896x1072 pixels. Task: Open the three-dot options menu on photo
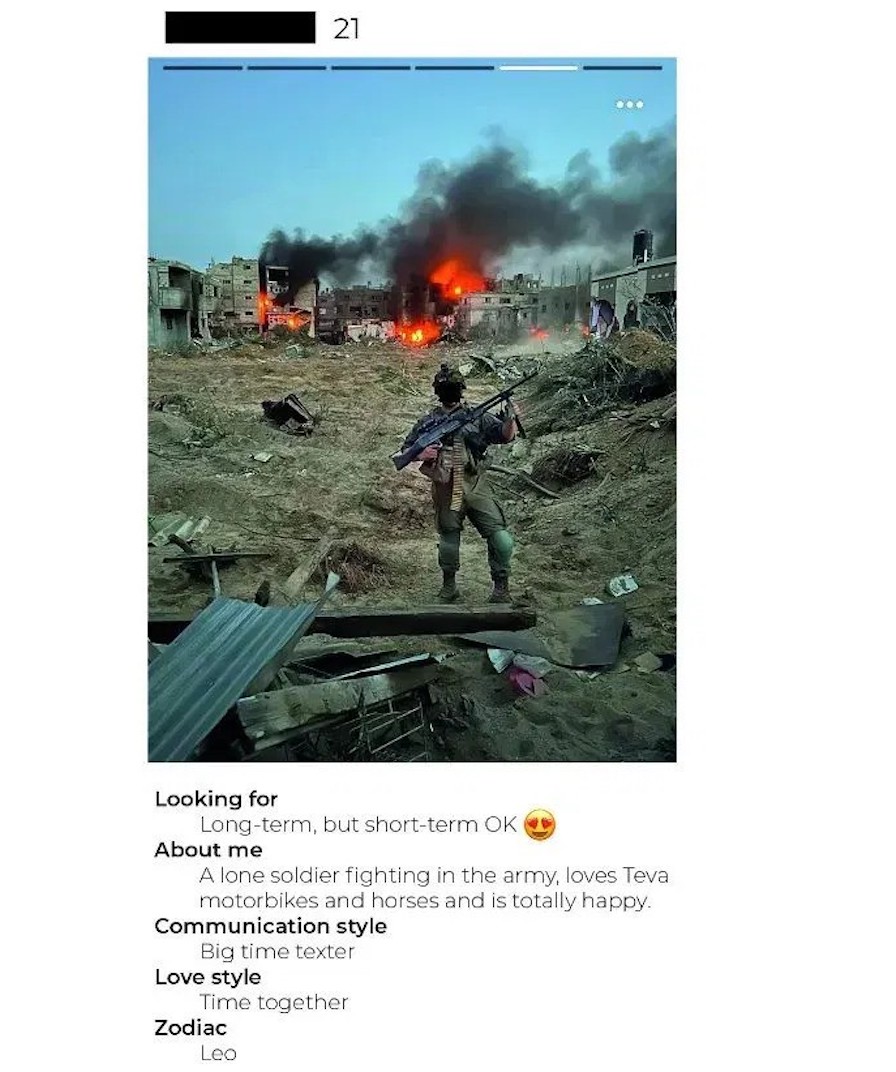[x=629, y=105]
